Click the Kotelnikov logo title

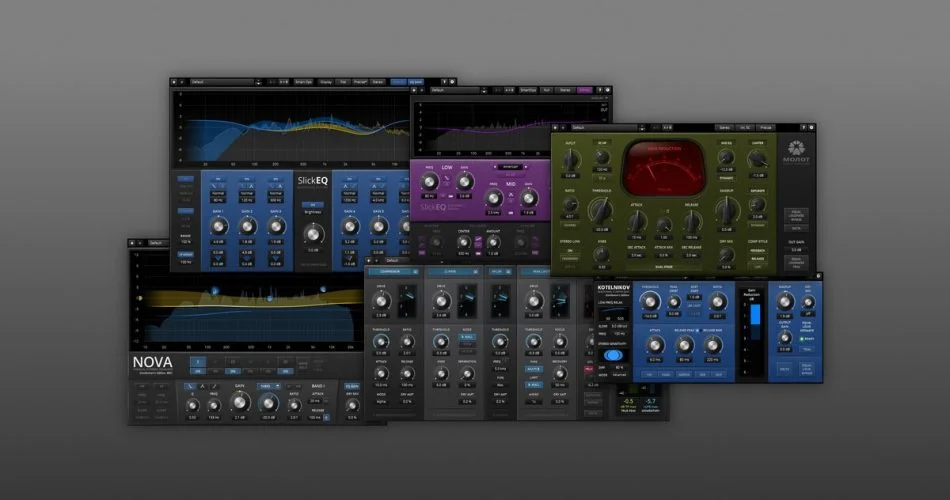pyautogui.click(x=614, y=287)
